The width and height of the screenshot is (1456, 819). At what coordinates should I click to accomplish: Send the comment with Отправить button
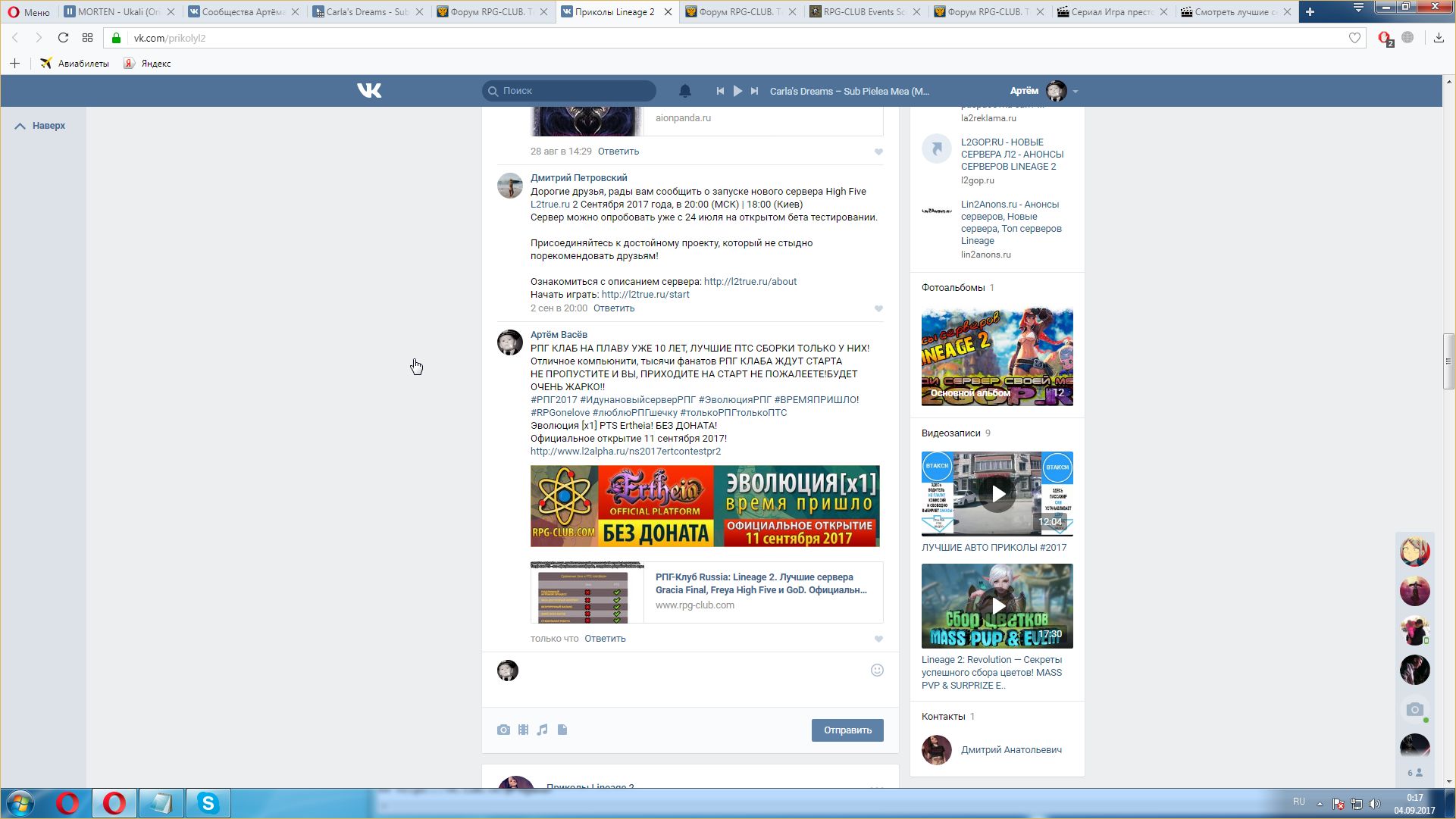point(847,730)
